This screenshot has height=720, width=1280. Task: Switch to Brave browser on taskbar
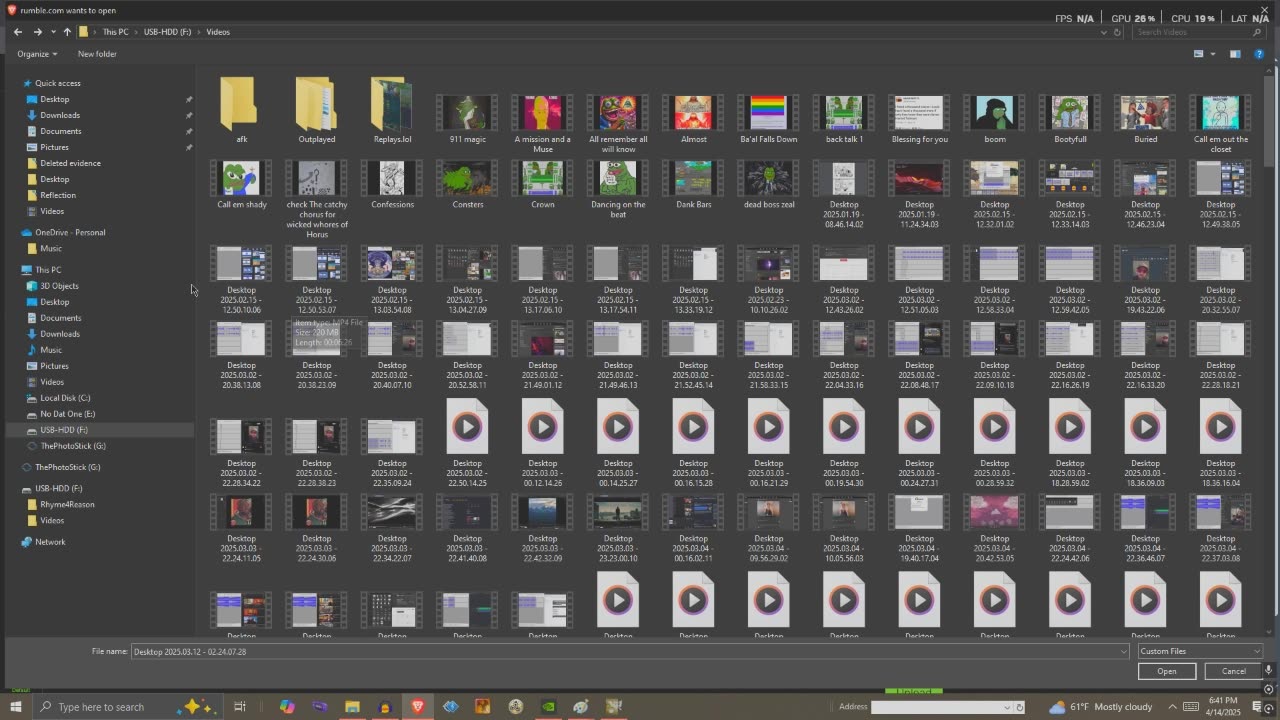click(x=418, y=707)
